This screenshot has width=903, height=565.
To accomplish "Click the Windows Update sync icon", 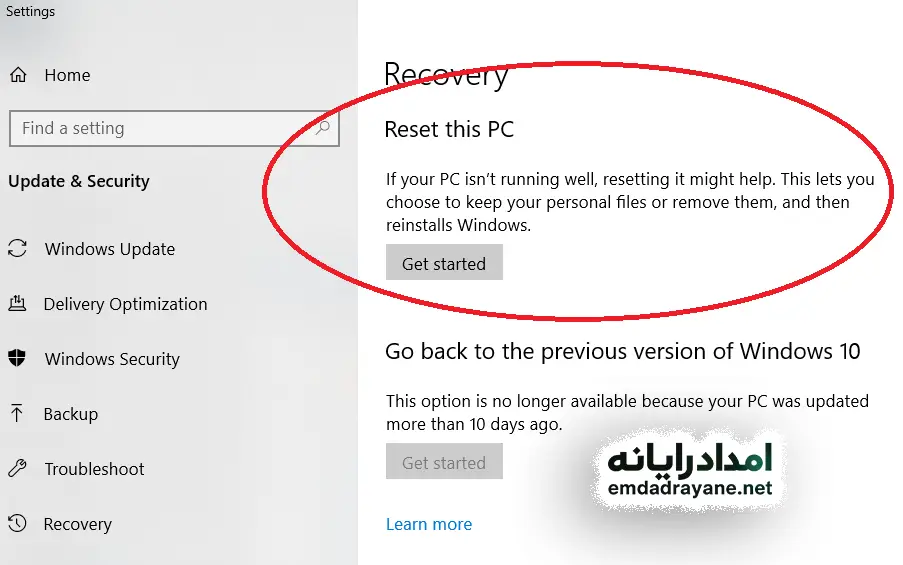I will (18, 249).
